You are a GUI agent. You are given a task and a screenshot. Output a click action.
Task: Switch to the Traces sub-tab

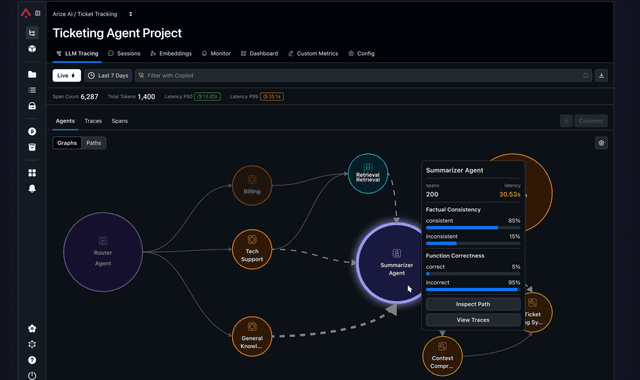pyautogui.click(x=93, y=121)
